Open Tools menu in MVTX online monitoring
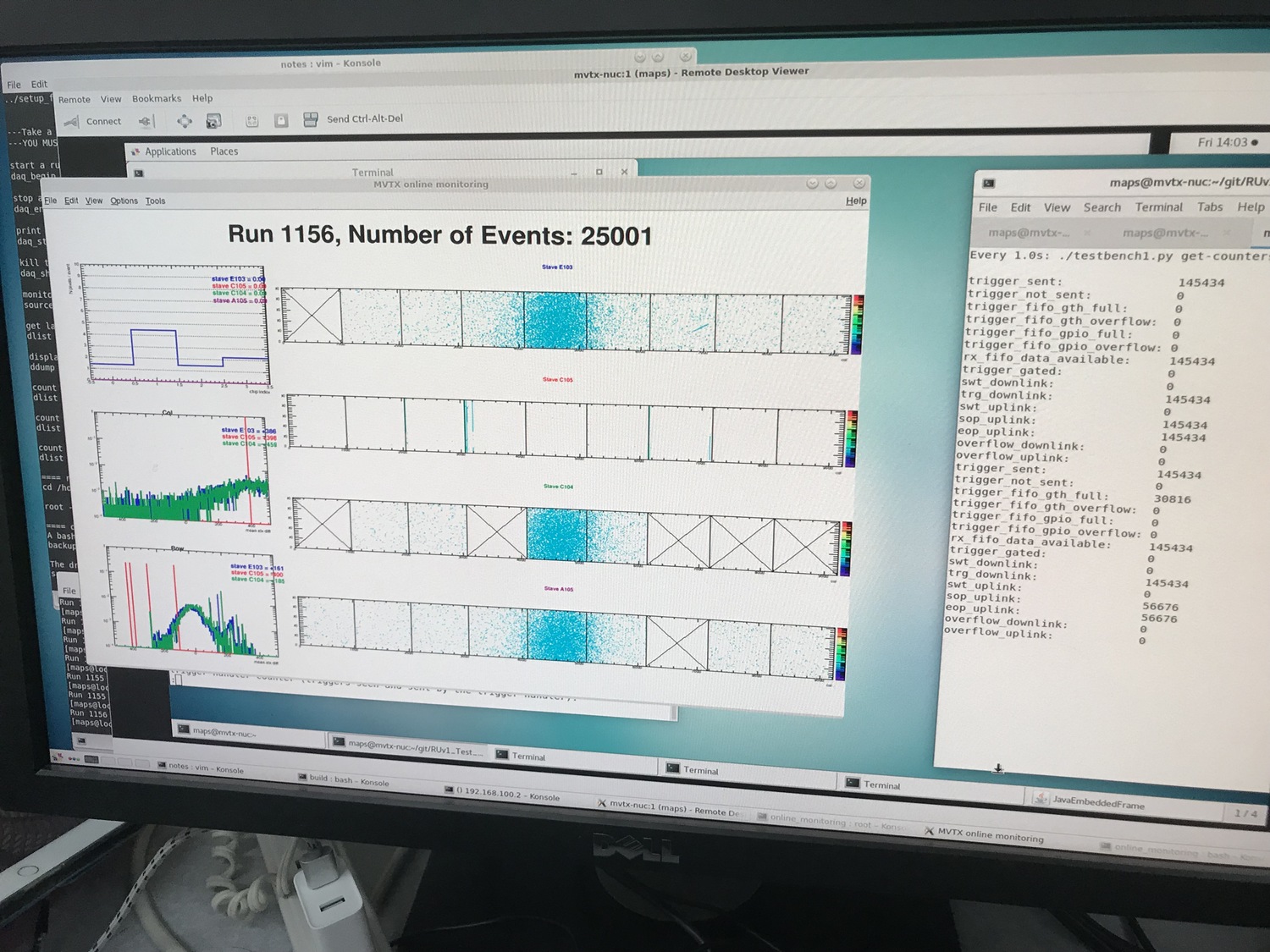Image resolution: width=1270 pixels, height=952 pixels. (155, 201)
